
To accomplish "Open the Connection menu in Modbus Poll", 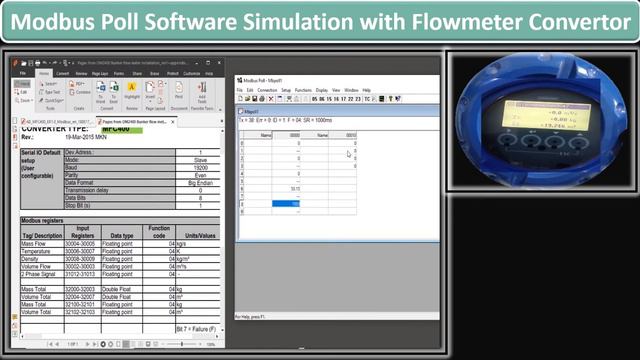I will (x=267, y=90).
